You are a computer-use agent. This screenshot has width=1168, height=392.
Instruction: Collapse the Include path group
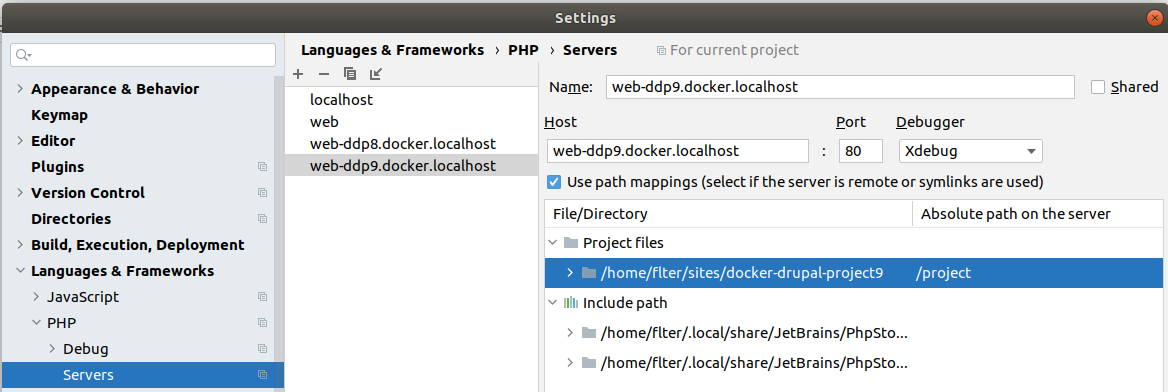tap(553, 303)
